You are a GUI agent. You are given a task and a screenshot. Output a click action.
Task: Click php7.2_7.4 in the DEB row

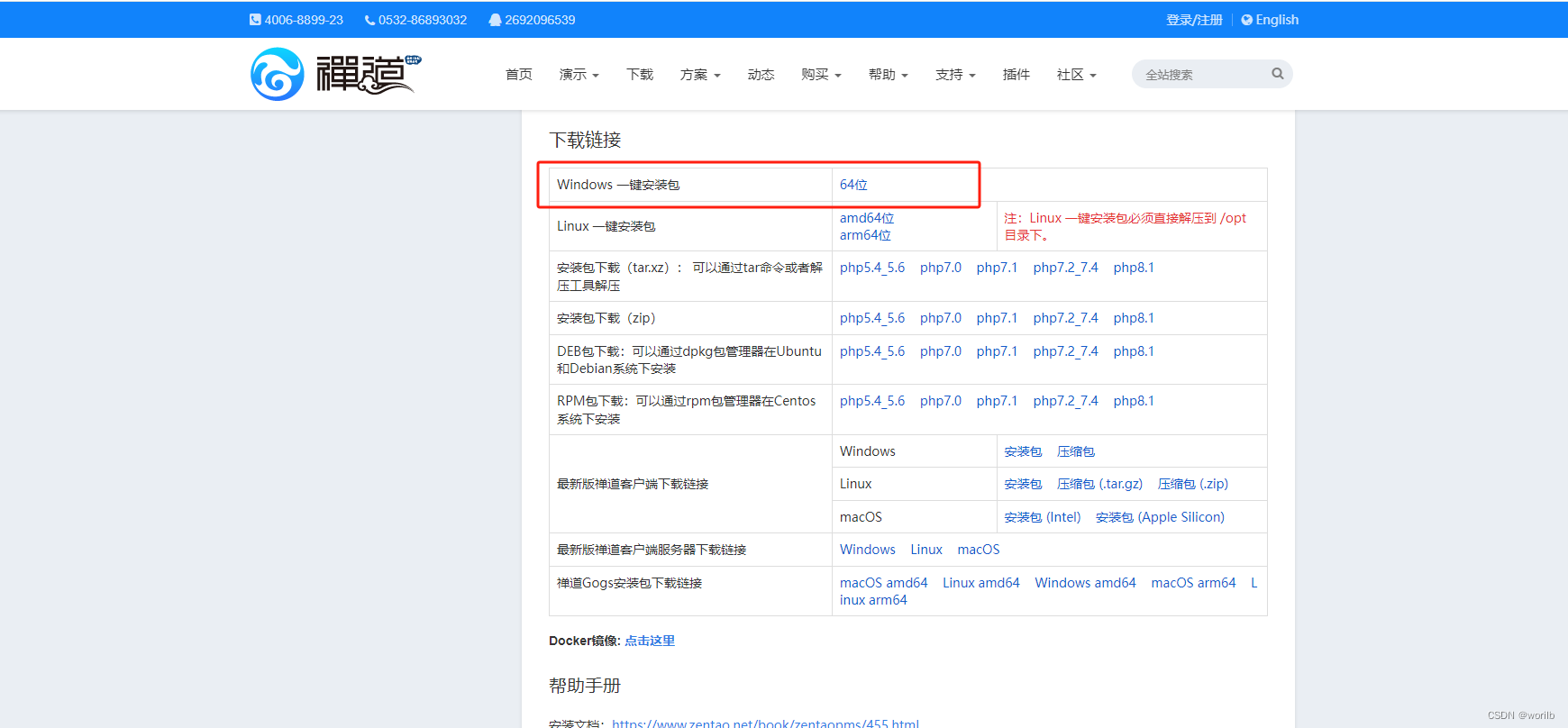click(1066, 351)
